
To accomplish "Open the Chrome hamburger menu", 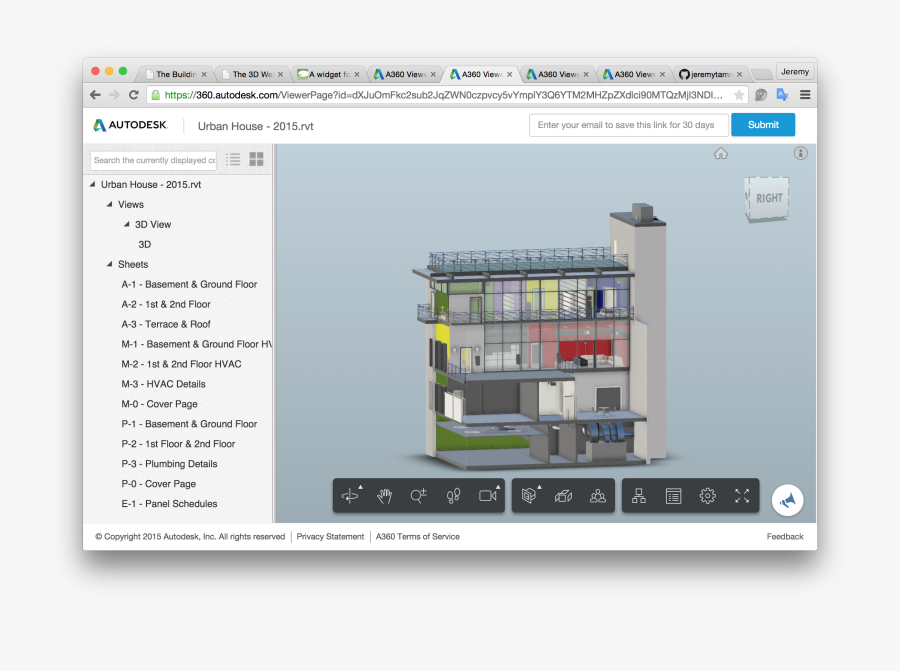I will pos(805,95).
